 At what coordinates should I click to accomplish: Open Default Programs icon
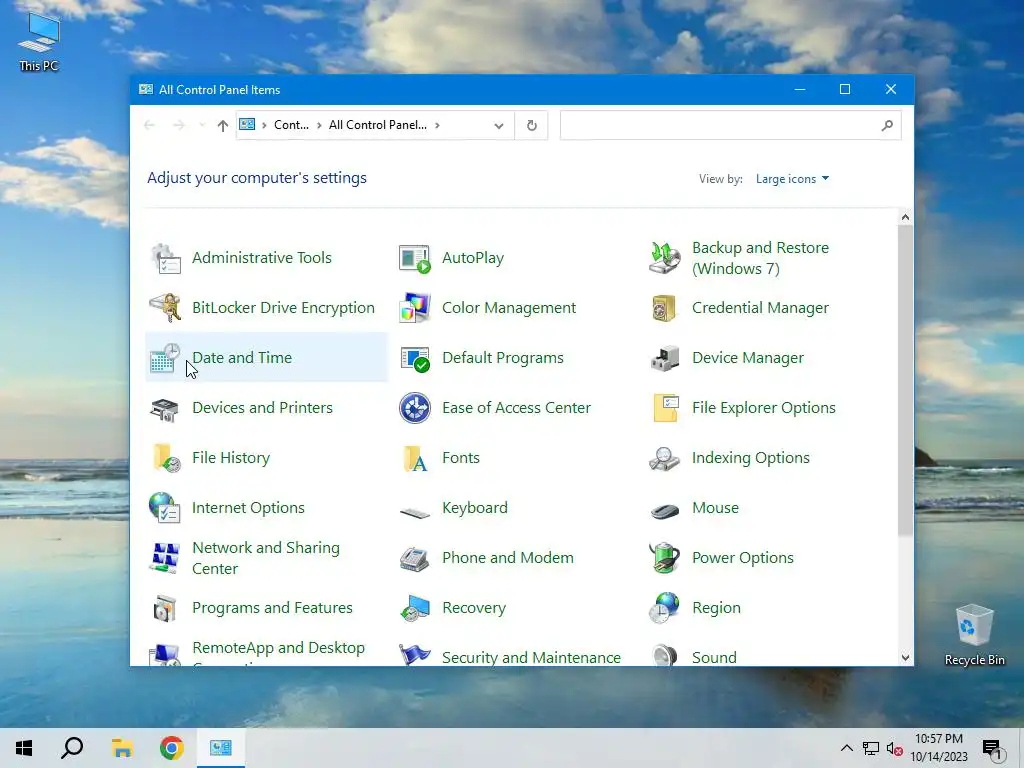pos(415,358)
